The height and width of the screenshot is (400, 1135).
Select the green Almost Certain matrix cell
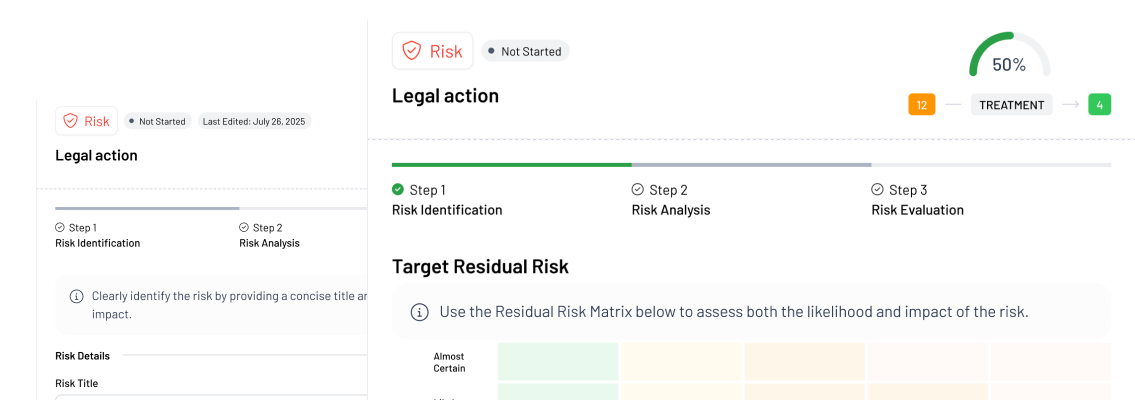coord(558,361)
